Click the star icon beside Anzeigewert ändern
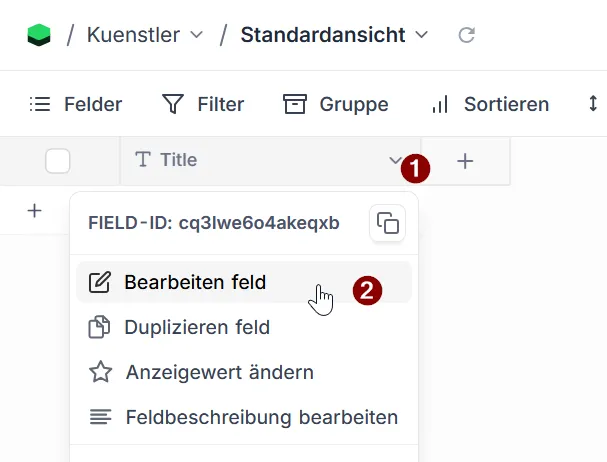 click(x=100, y=372)
